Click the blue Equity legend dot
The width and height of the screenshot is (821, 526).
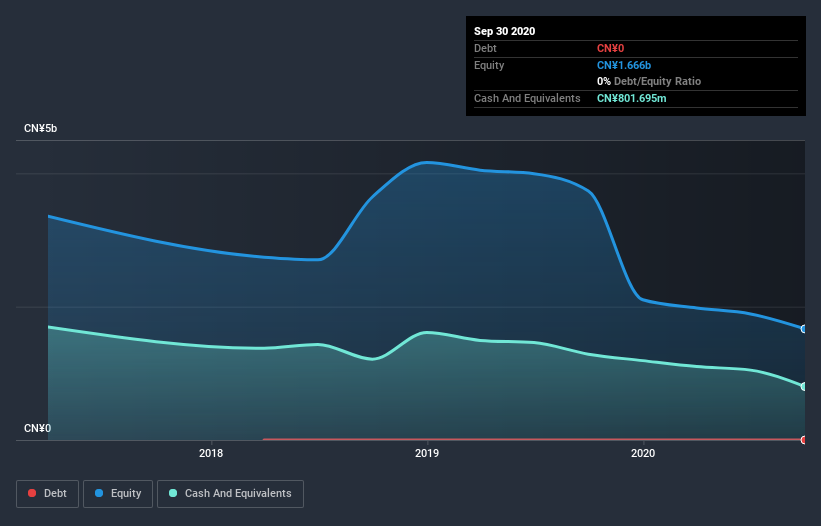click(x=99, y=493)
